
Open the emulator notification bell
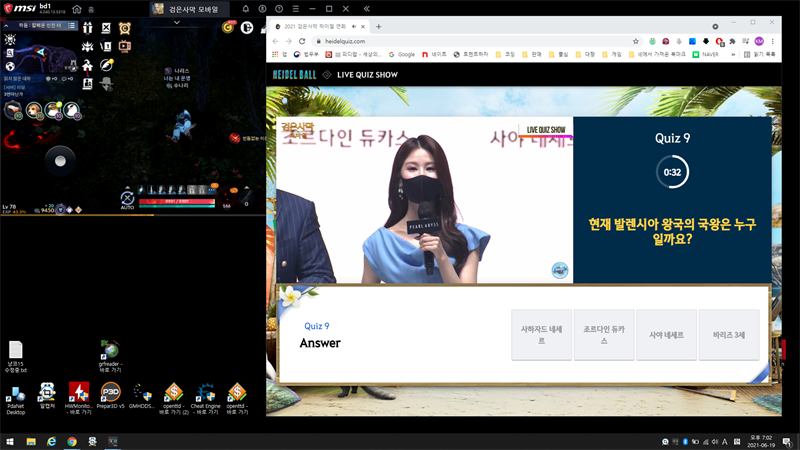point(246,9)
